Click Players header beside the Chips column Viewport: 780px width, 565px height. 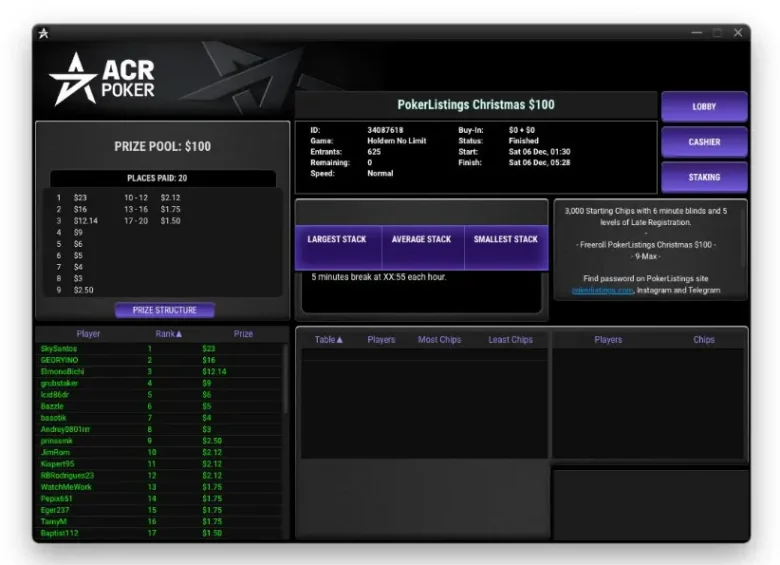(x=608, y=340)
